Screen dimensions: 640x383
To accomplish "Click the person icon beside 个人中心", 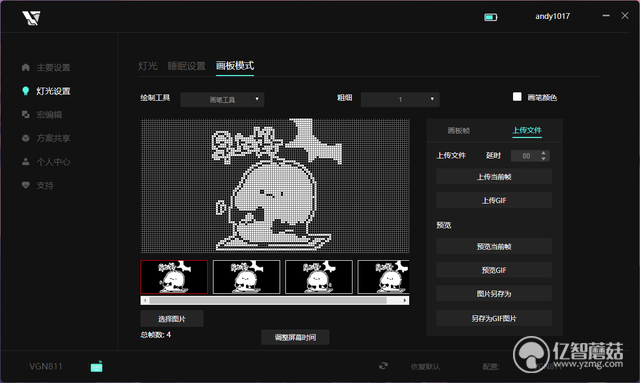I will (26, 162).
